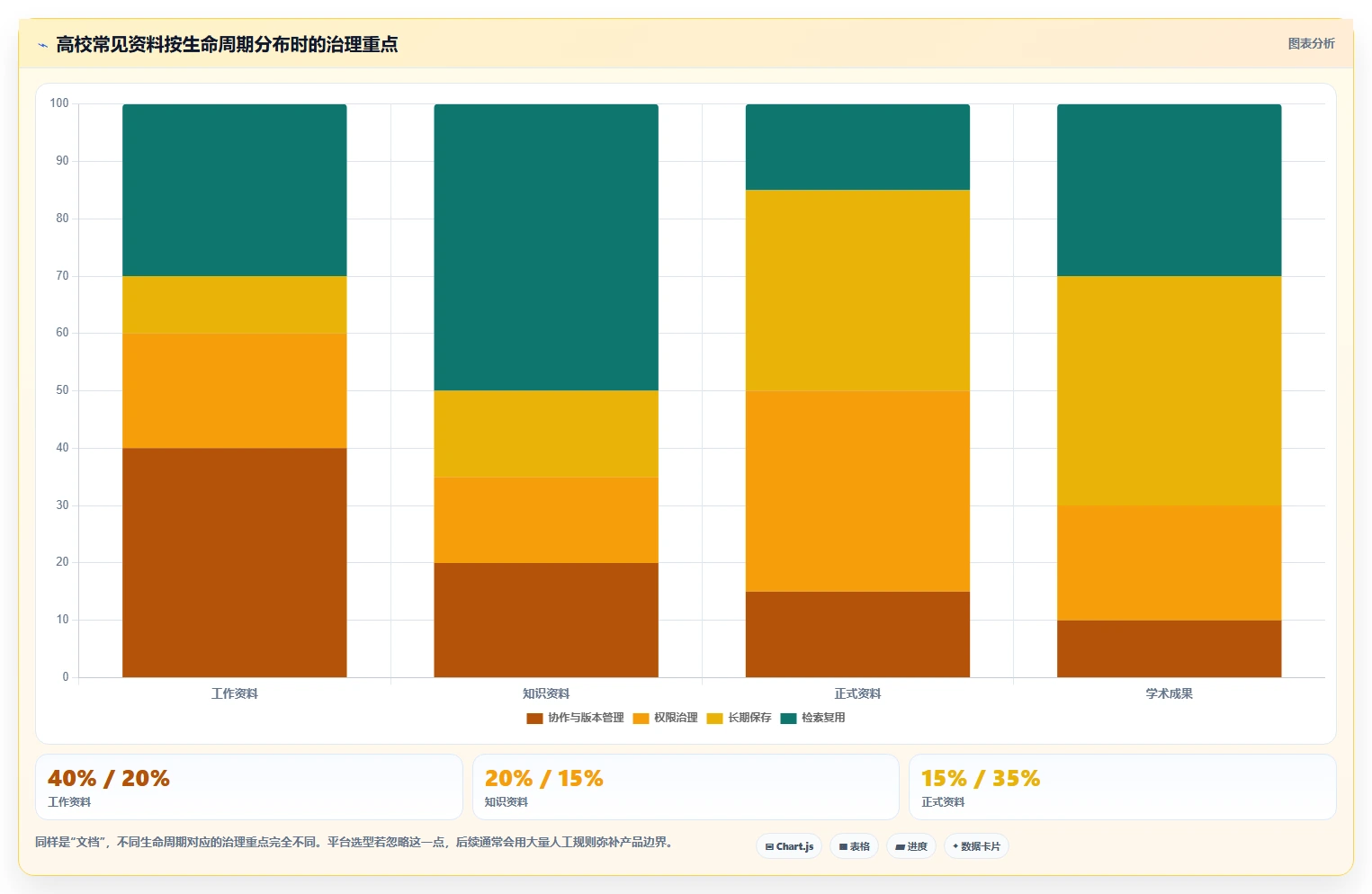Click the 协作与版本管理 legend text

(586, 718)
